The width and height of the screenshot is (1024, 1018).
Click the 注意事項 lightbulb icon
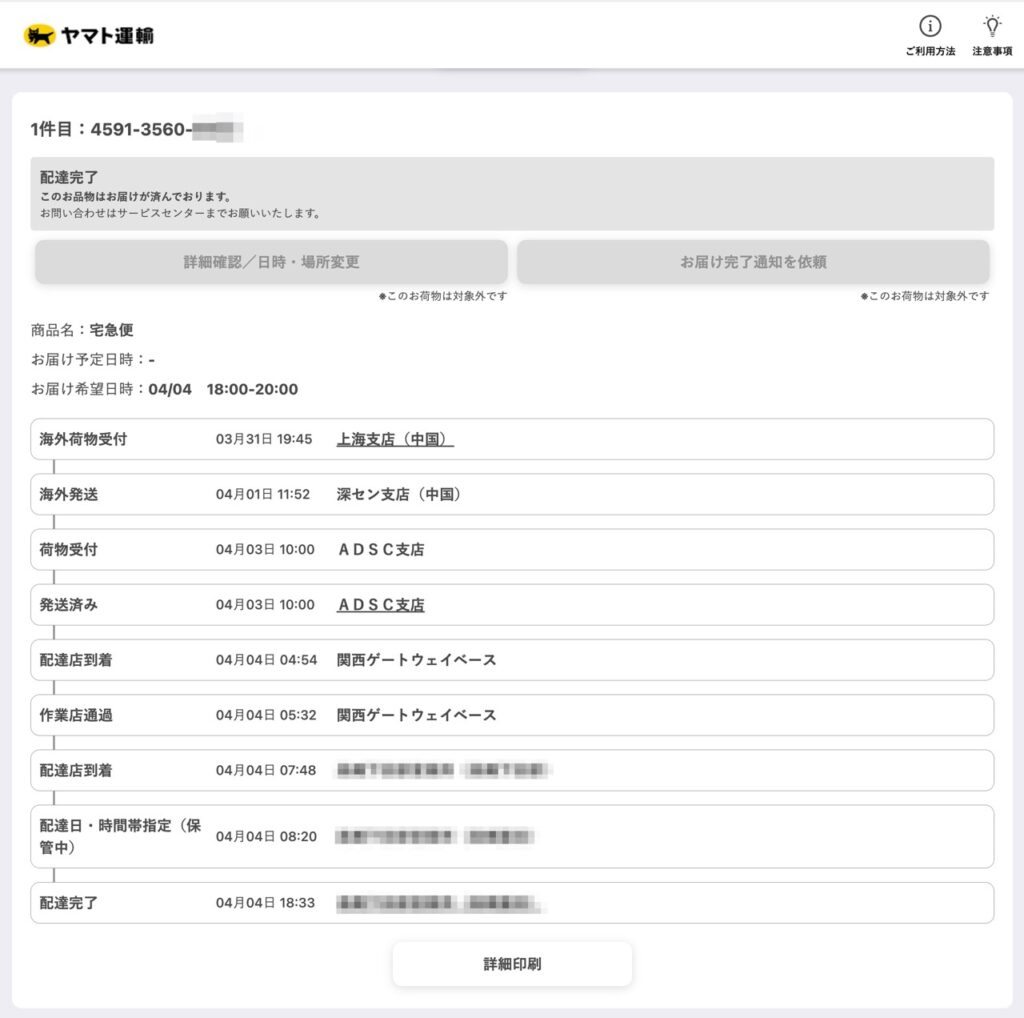pyautogui.click(x=991, y=27)
